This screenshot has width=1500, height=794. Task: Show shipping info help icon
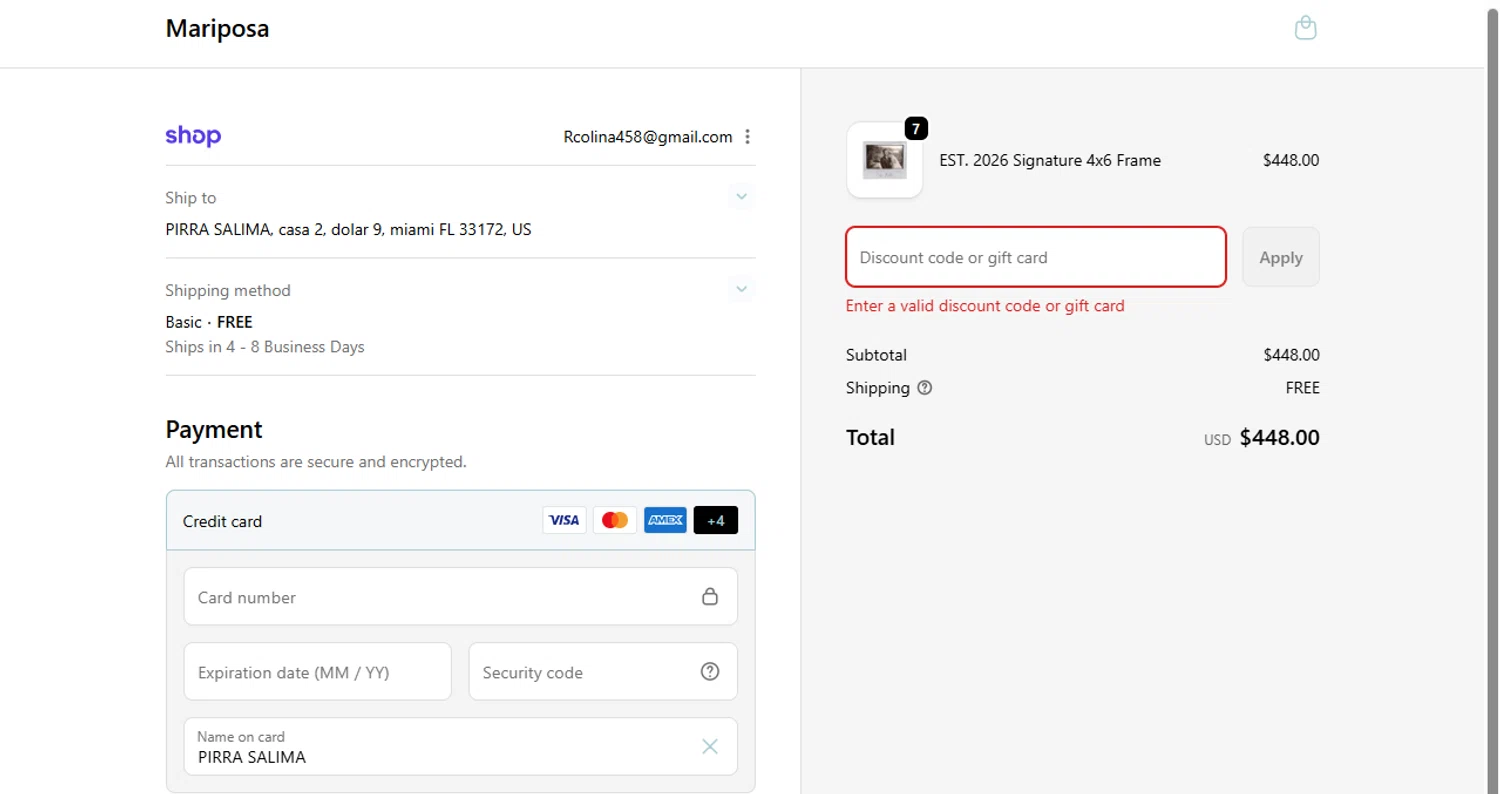click(925, 388)
